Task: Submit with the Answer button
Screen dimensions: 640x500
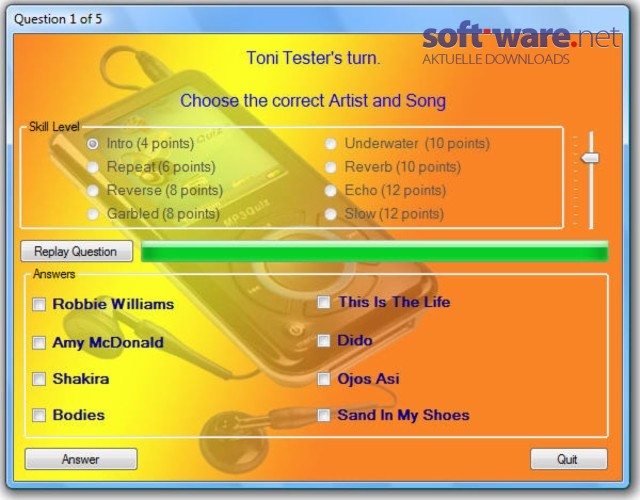Action: (x=81, y=459)
